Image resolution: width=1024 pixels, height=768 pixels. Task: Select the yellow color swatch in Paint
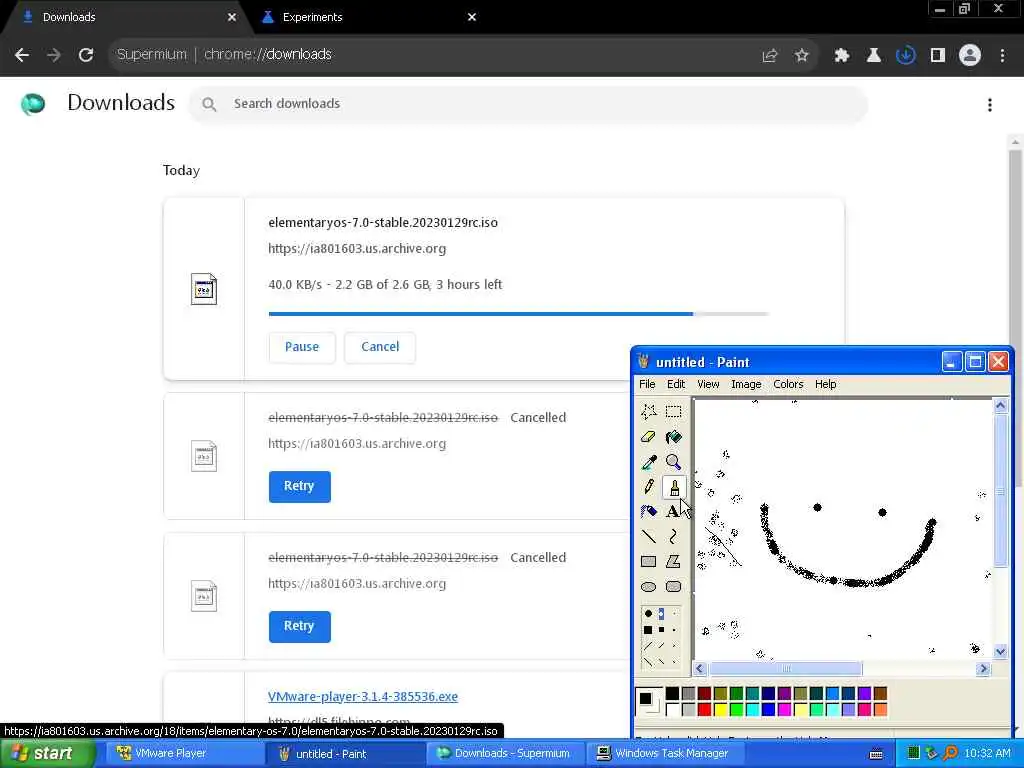click(720, 709)
